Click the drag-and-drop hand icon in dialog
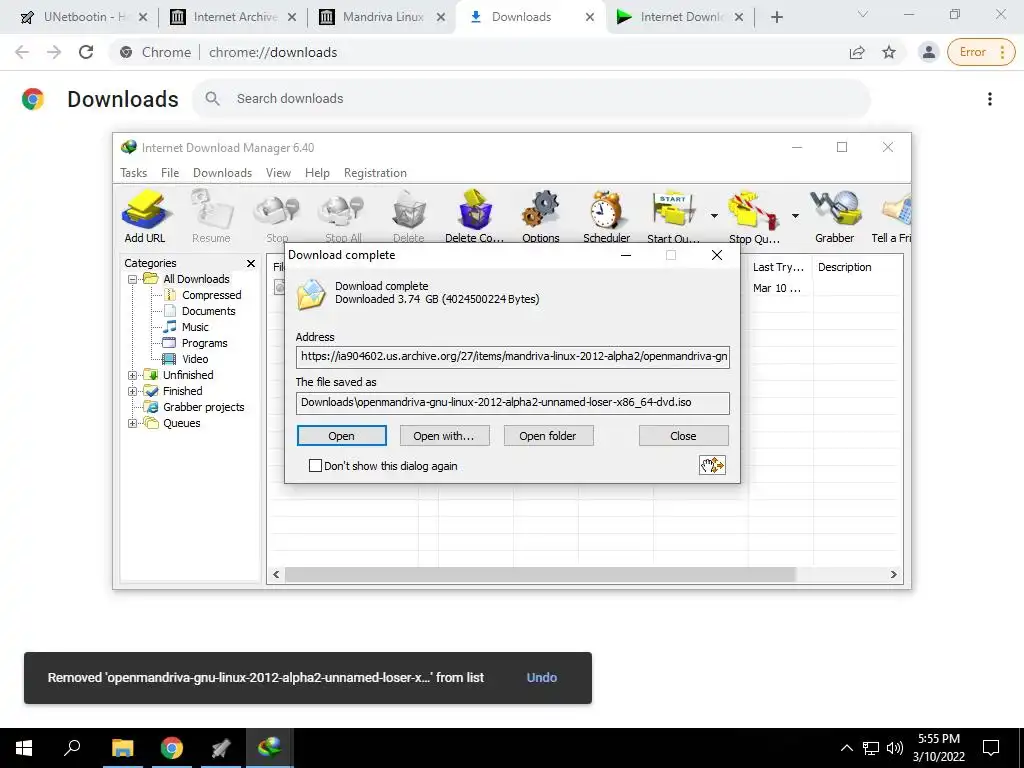 point(712,465)
